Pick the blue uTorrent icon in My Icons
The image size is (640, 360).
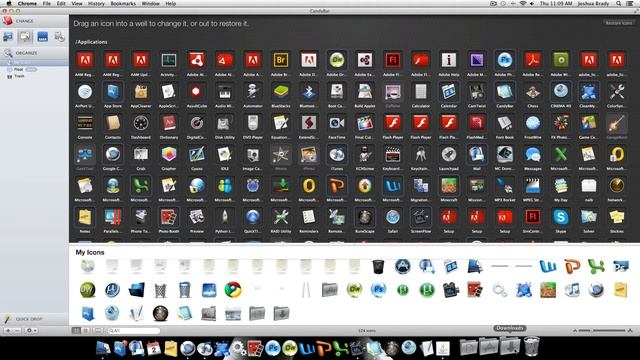(112, 290)
